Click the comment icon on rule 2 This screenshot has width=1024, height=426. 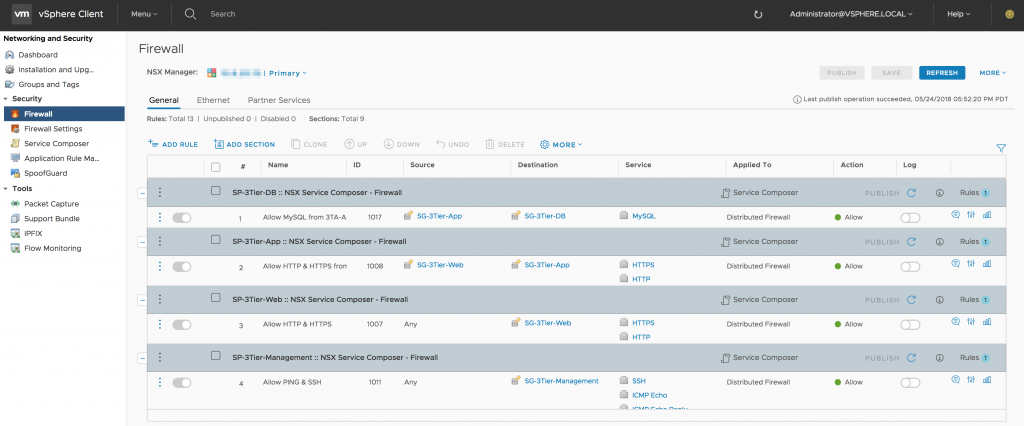955,265
